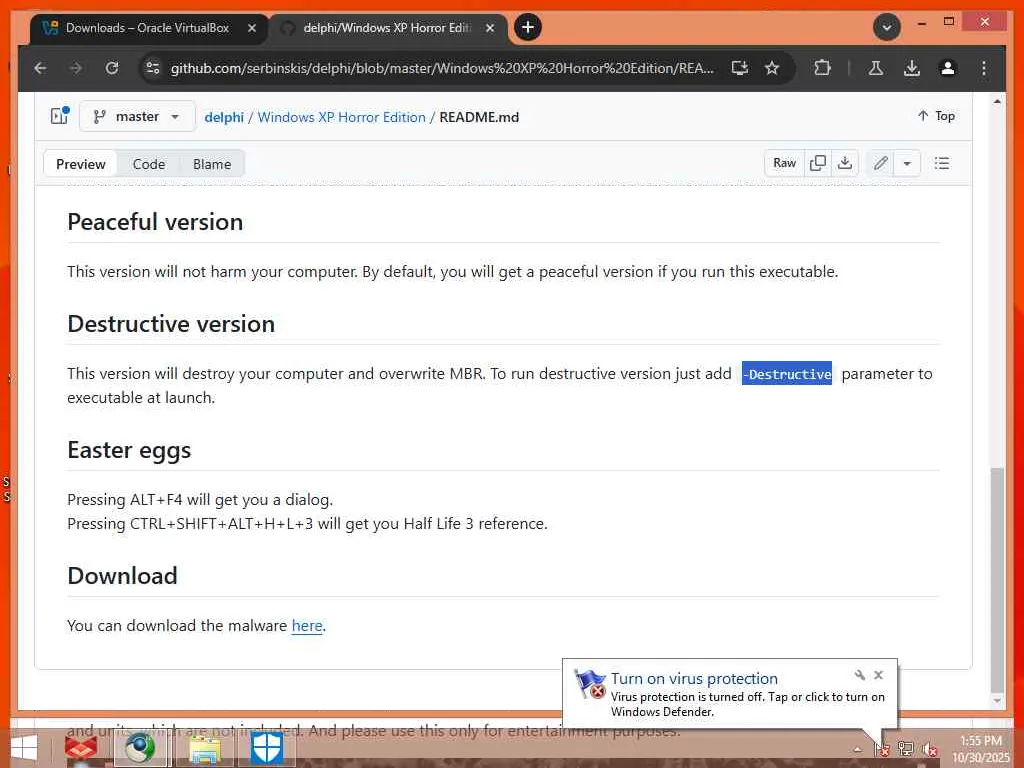Click the Action Center flag tray icon
1024x768 pixels.
882,749
